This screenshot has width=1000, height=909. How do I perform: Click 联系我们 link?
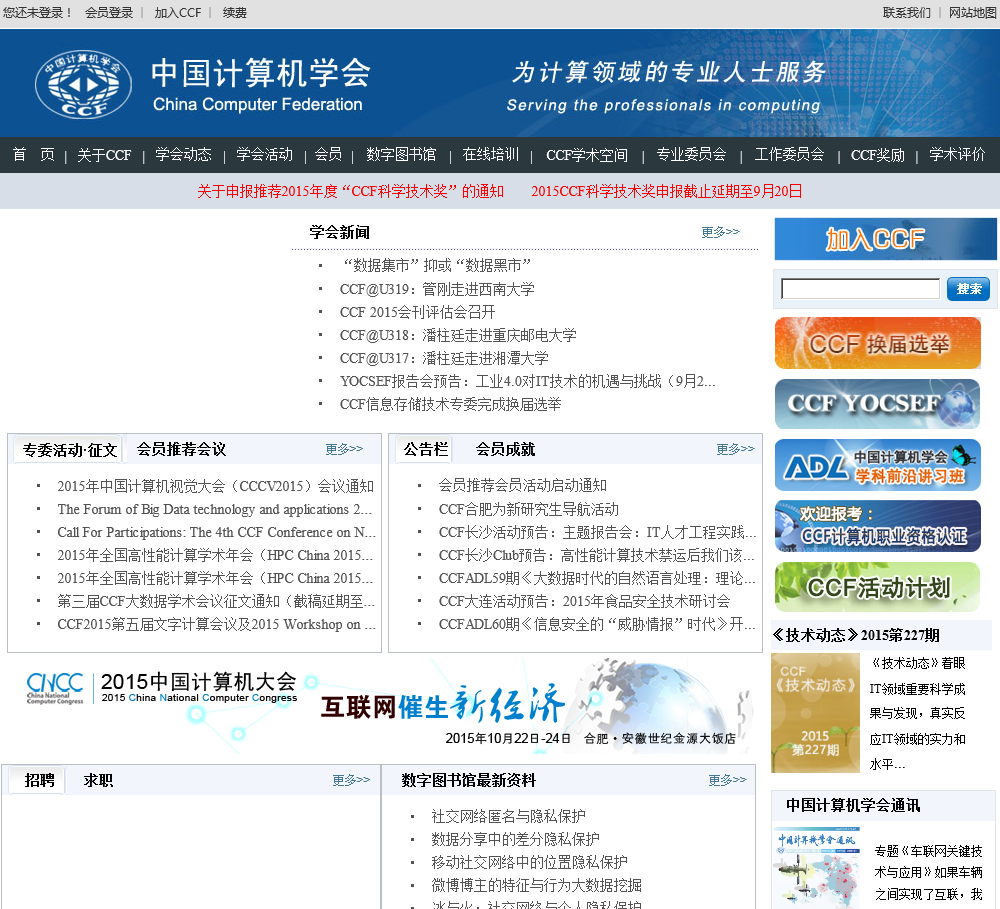(907, 13)
